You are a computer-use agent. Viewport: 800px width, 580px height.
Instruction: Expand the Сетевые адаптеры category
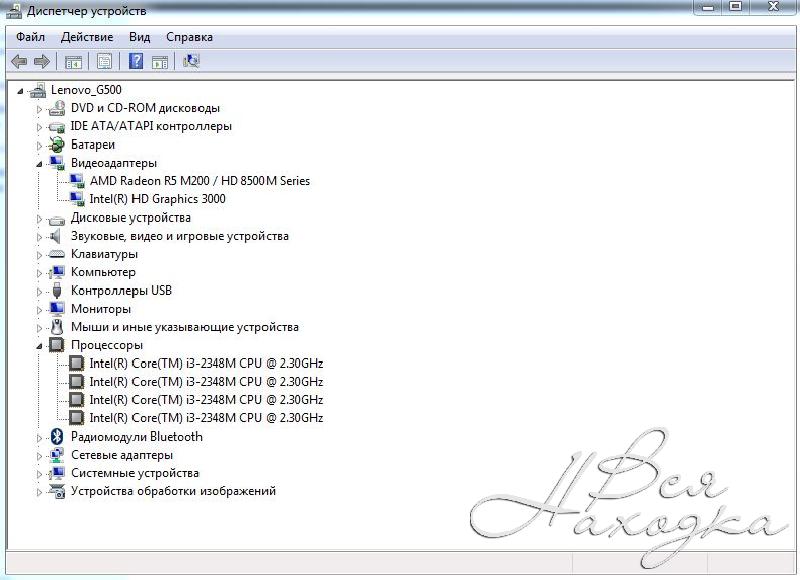[40, 455]
